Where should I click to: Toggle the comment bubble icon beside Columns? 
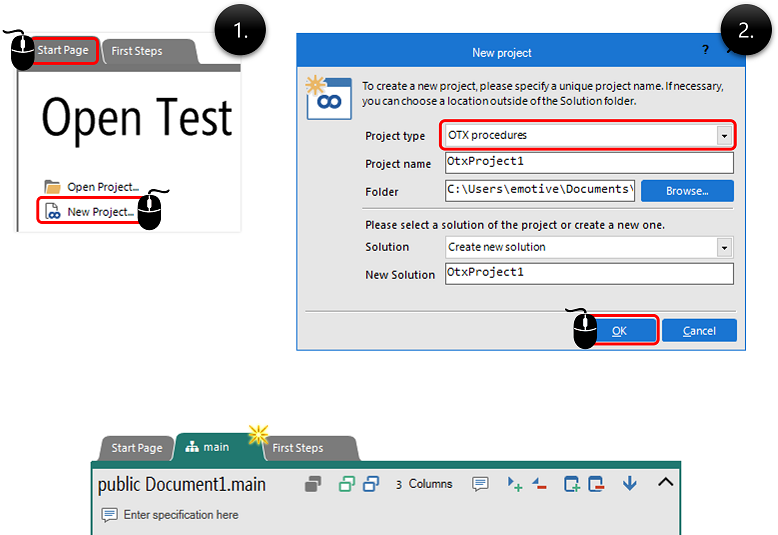480,484
